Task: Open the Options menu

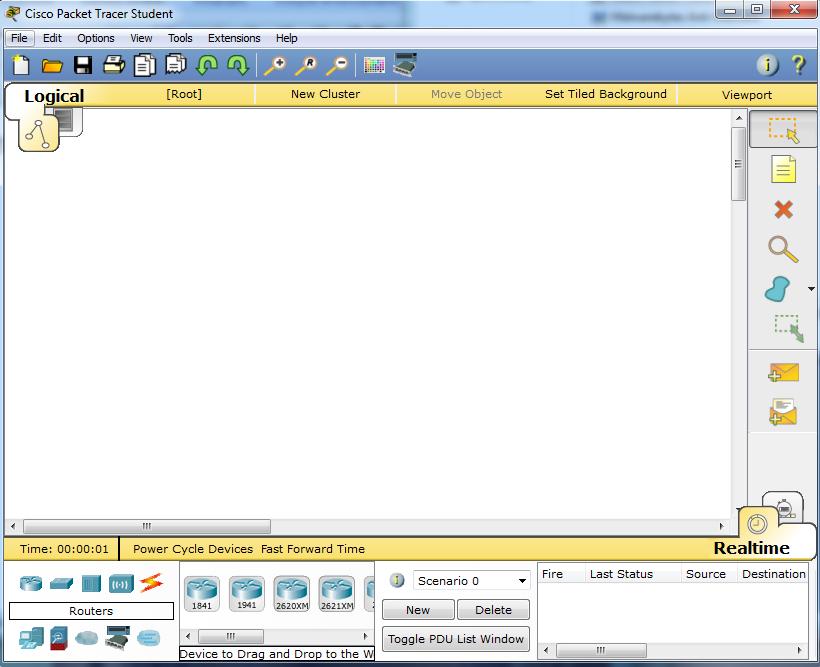Action: click(x=96, y=38)
